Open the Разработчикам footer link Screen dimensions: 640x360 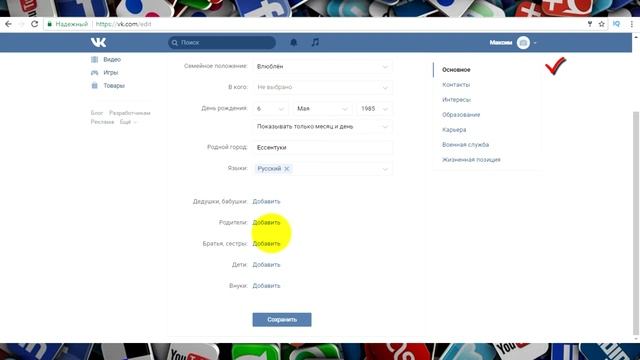(x=130, y=113)
